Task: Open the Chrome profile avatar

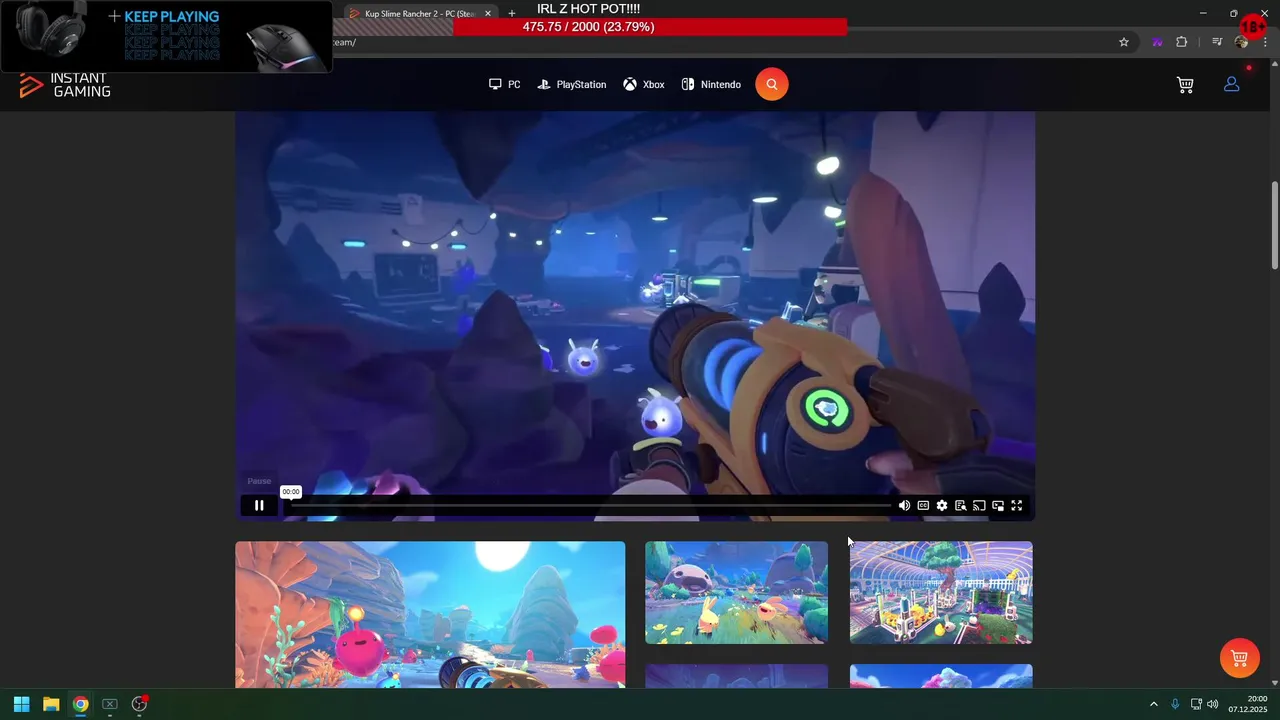Action: pyautogui.click(x=1241, y=42)
